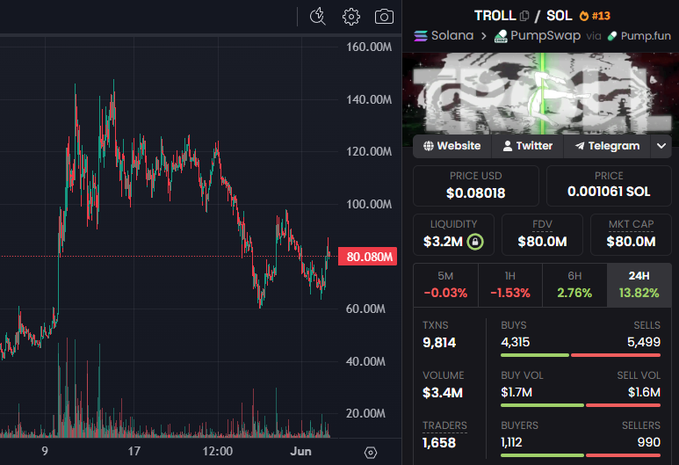Click the Pump.fun pill icon
The height and width of the screenshot is (465, 679).
tap(612, 36)
